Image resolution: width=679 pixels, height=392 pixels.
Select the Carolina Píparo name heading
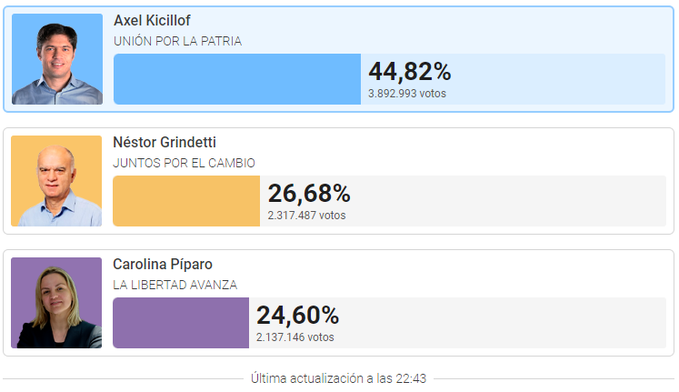pos(162,264)
